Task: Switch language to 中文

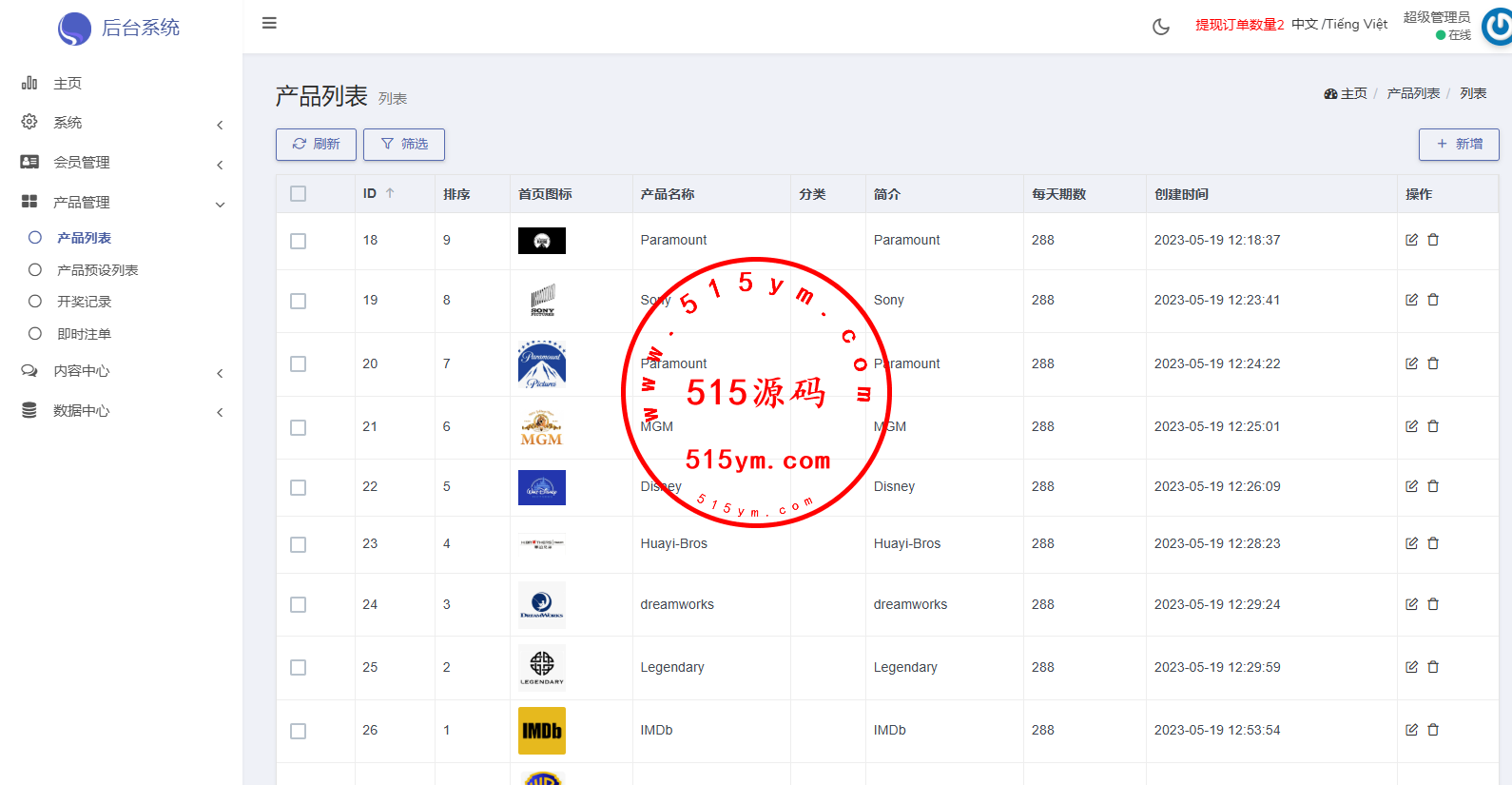Action: pyautogui.click(x=1305, y=24)
